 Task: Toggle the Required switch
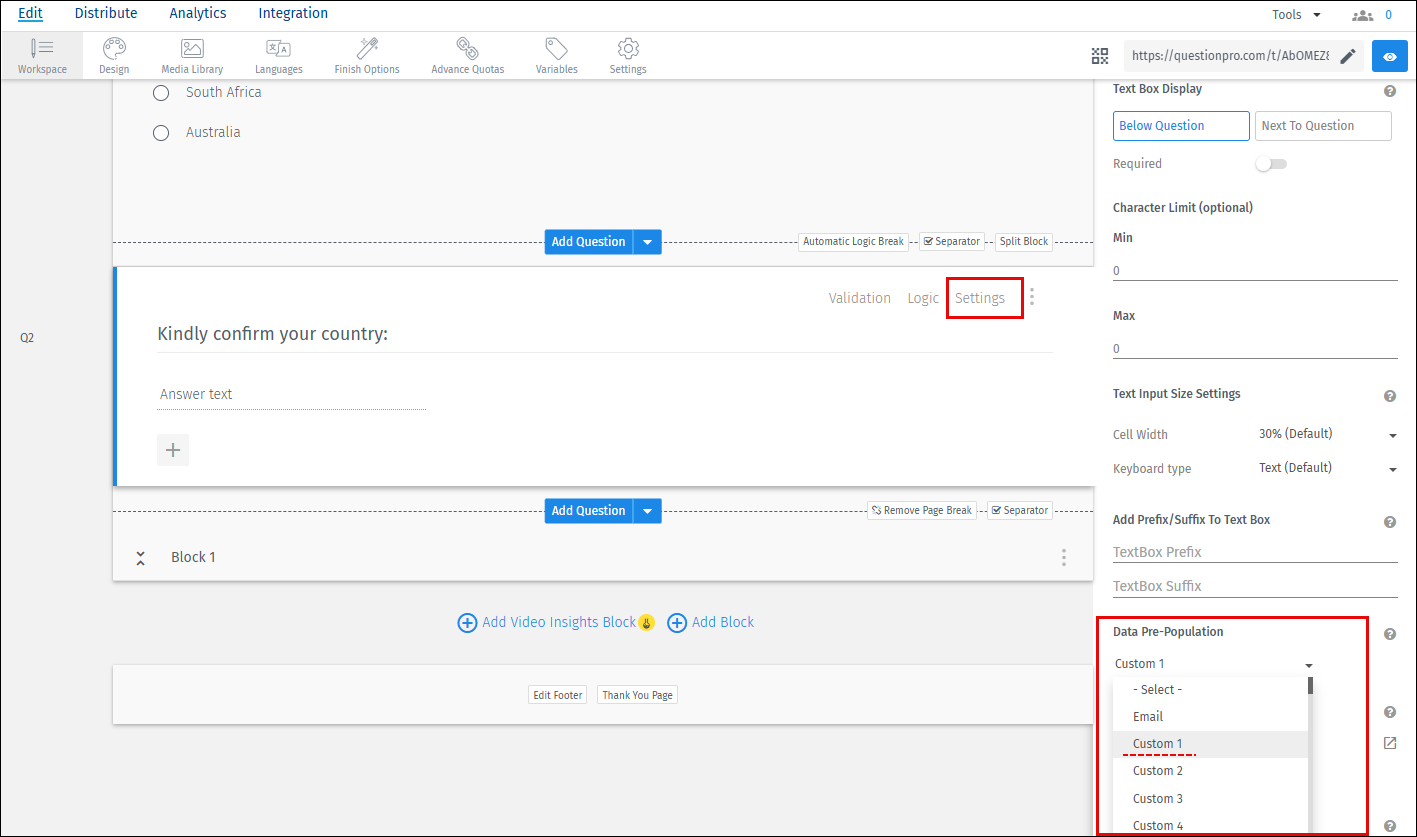(1270, 163)
